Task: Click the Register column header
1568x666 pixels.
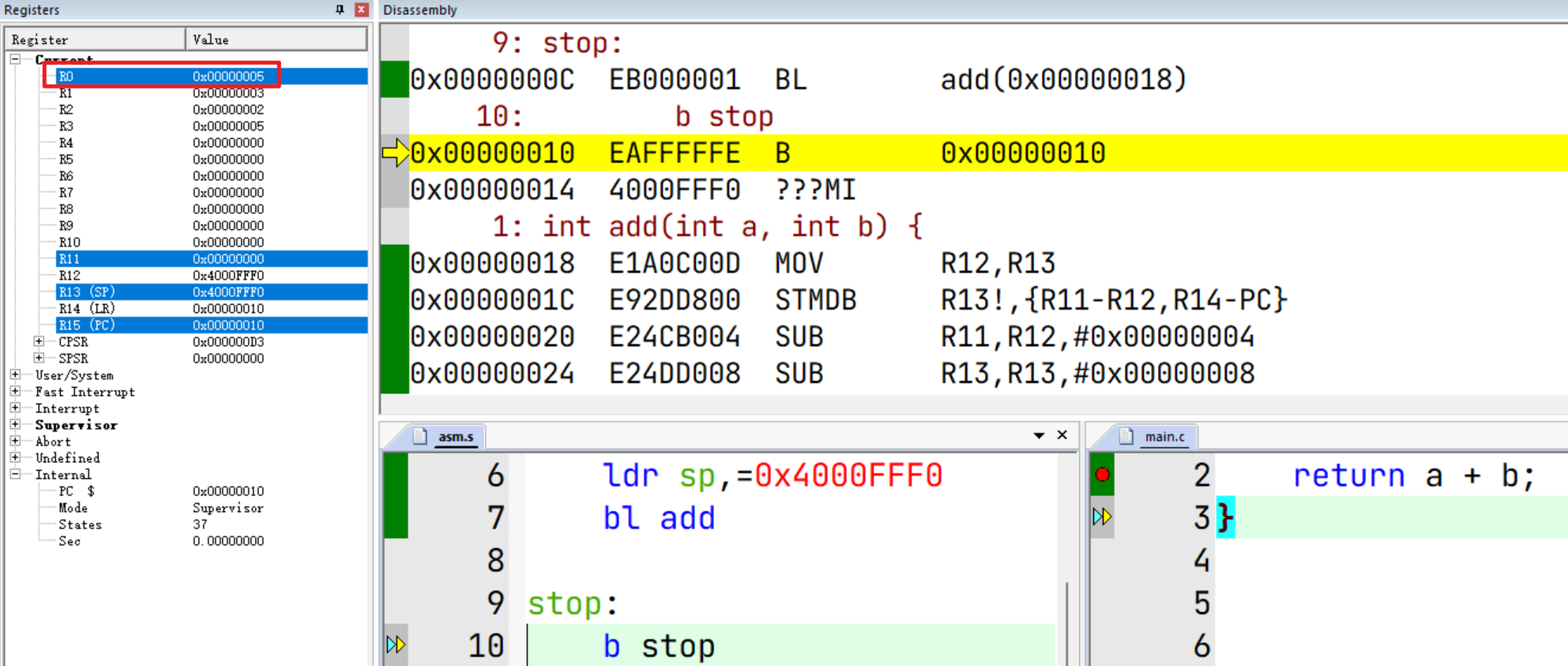Action: pos(95,39)
